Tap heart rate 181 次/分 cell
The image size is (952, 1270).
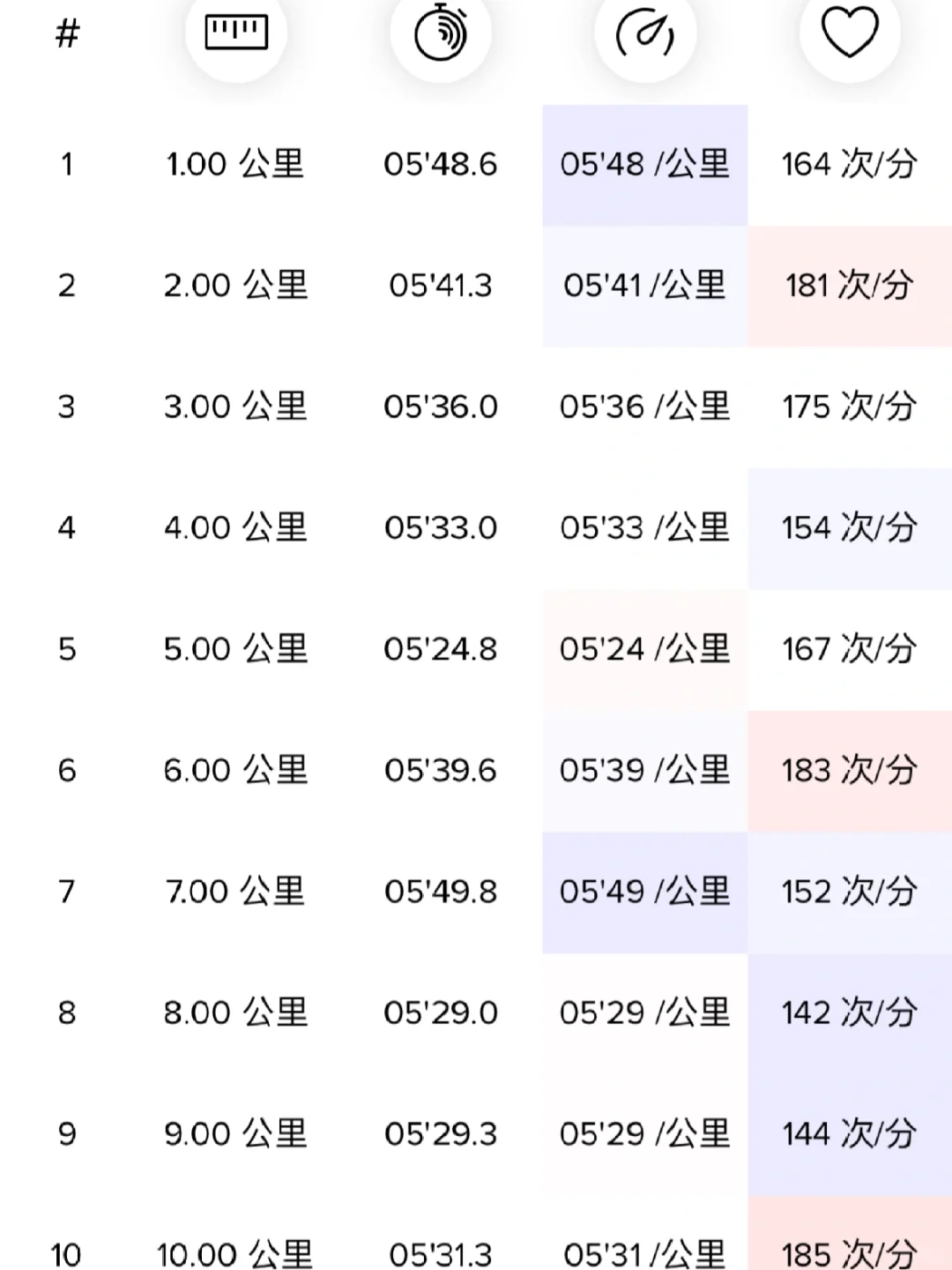[850, 286]
